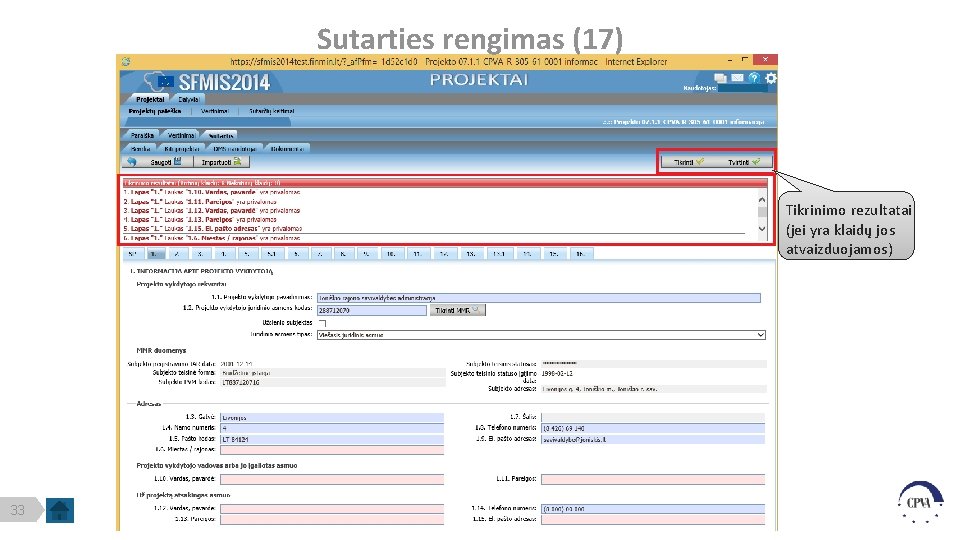The height and width of the screenshot is (540, 960).
Task: Select numbered section tab 11.
Action: click(x=417, y=253)
